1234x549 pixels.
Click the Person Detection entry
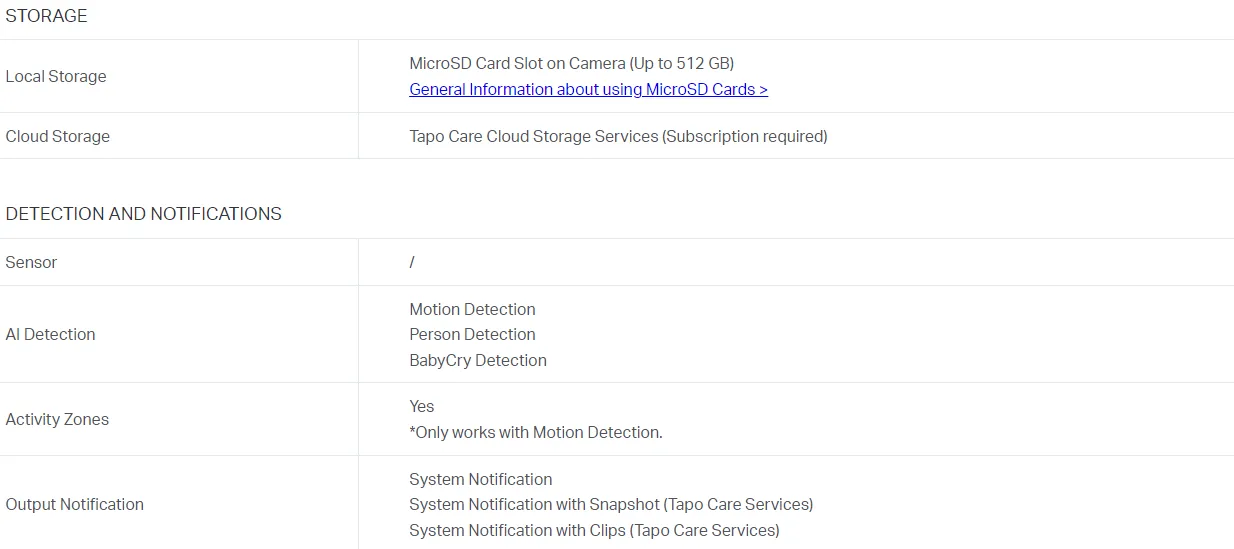(472, 334)
